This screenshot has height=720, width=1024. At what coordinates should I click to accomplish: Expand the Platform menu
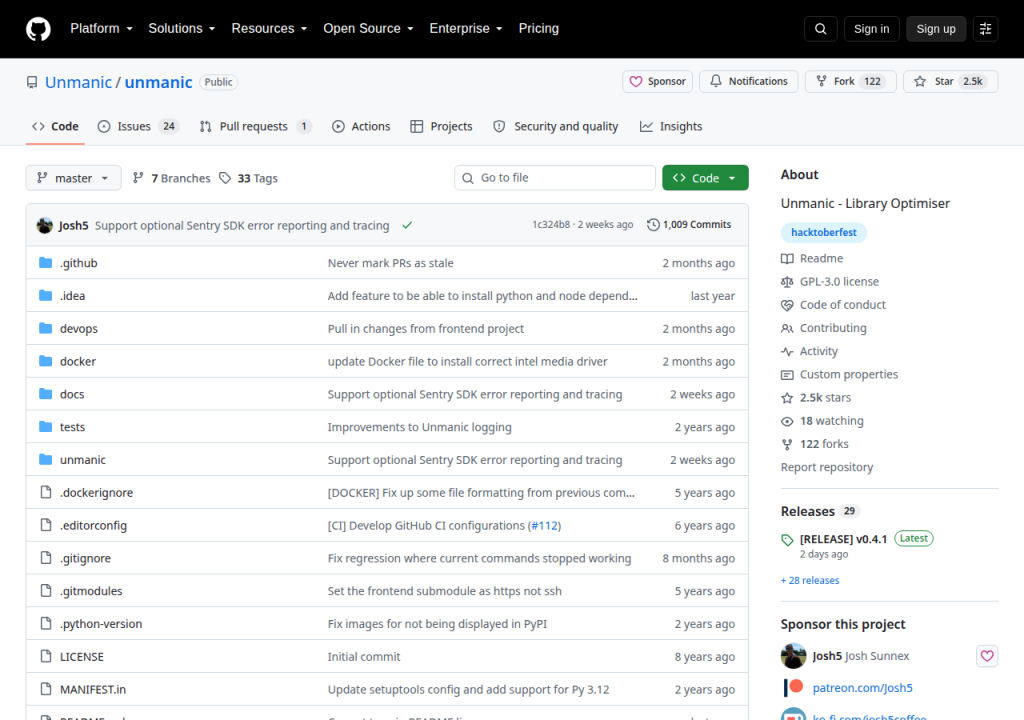click(101, 29)
